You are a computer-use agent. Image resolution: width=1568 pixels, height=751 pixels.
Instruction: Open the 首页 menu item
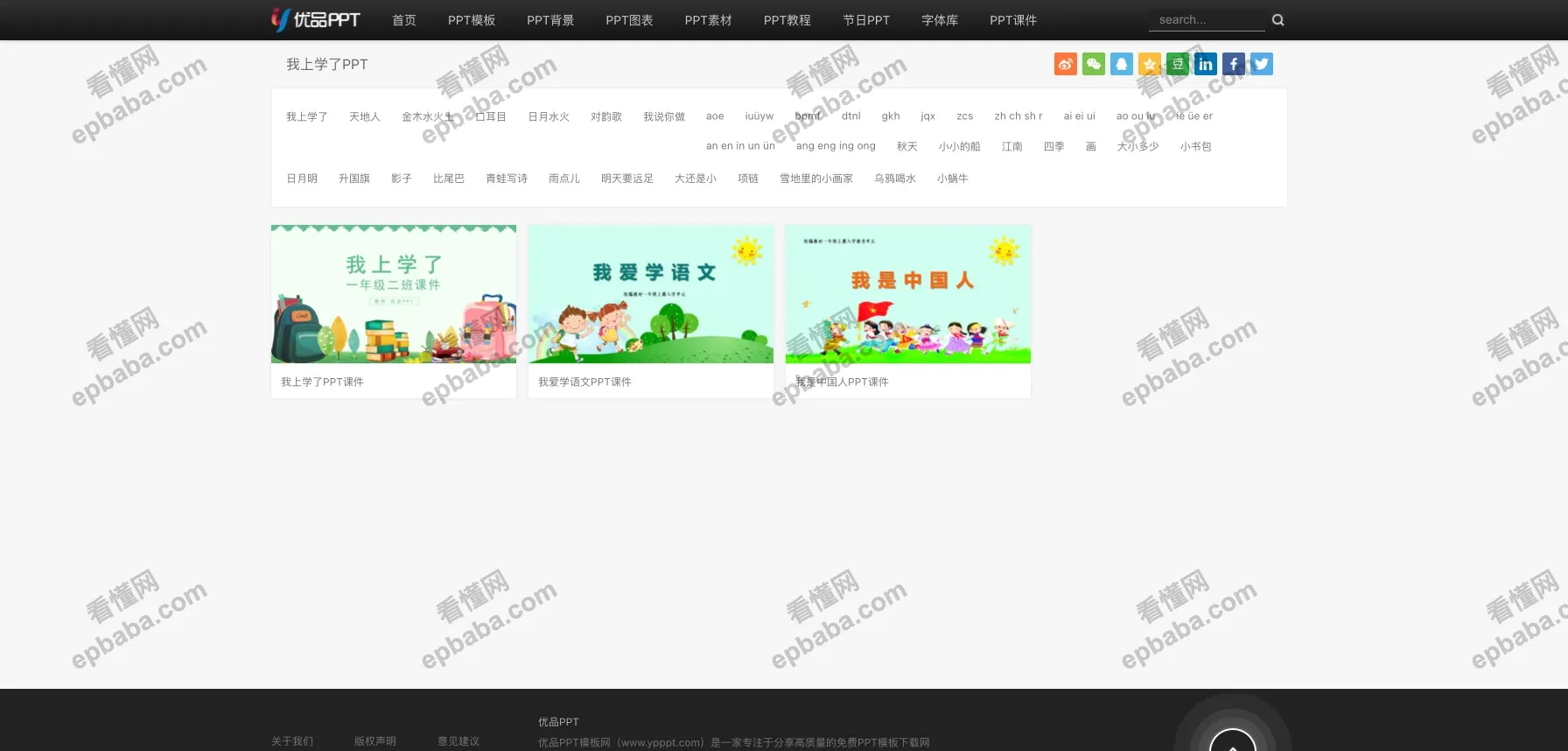click(404, 20)
